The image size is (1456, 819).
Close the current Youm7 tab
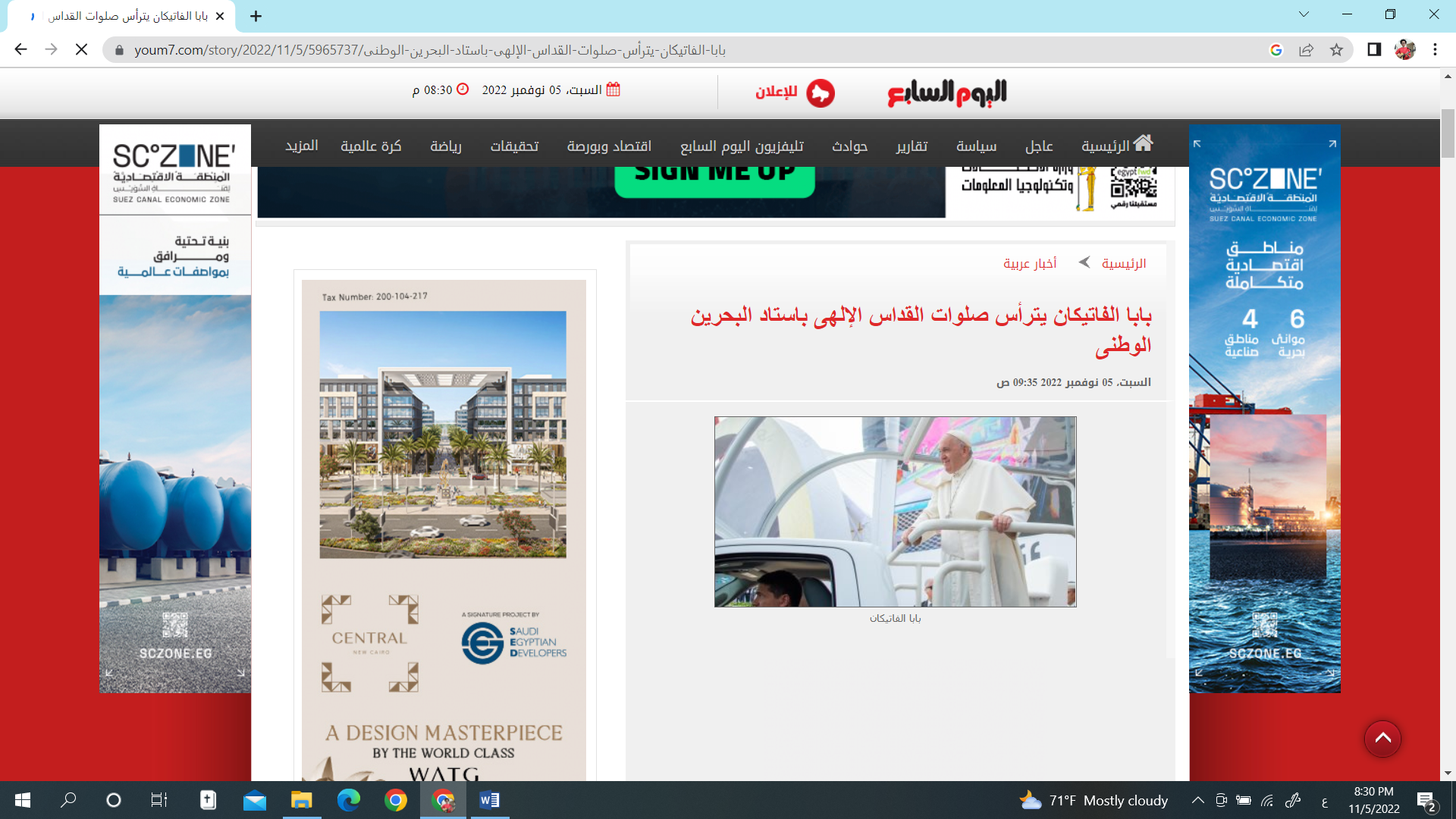coord(220,16)
